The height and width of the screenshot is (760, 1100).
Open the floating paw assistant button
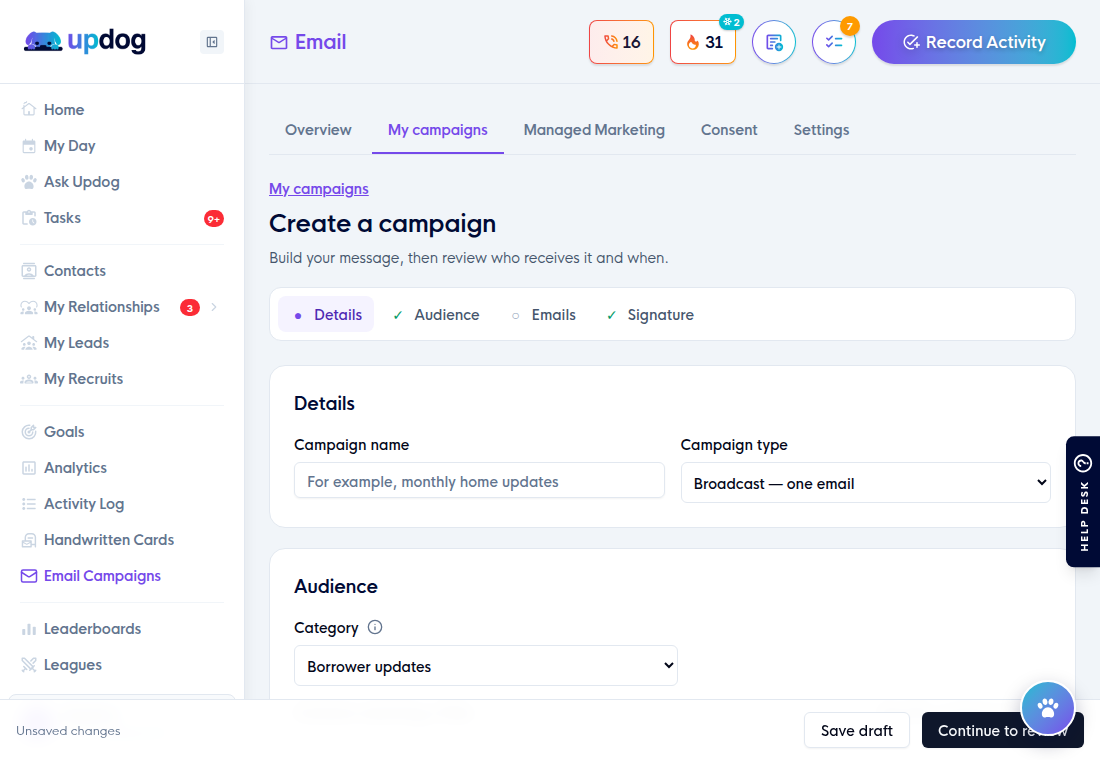(1047, 708)
